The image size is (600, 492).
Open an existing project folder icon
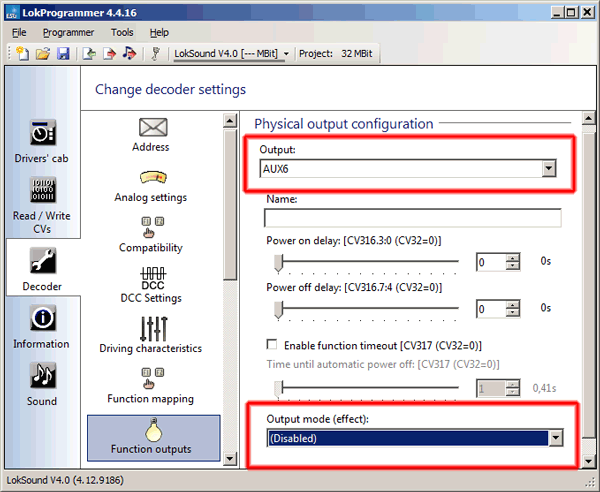pos(43,54)
